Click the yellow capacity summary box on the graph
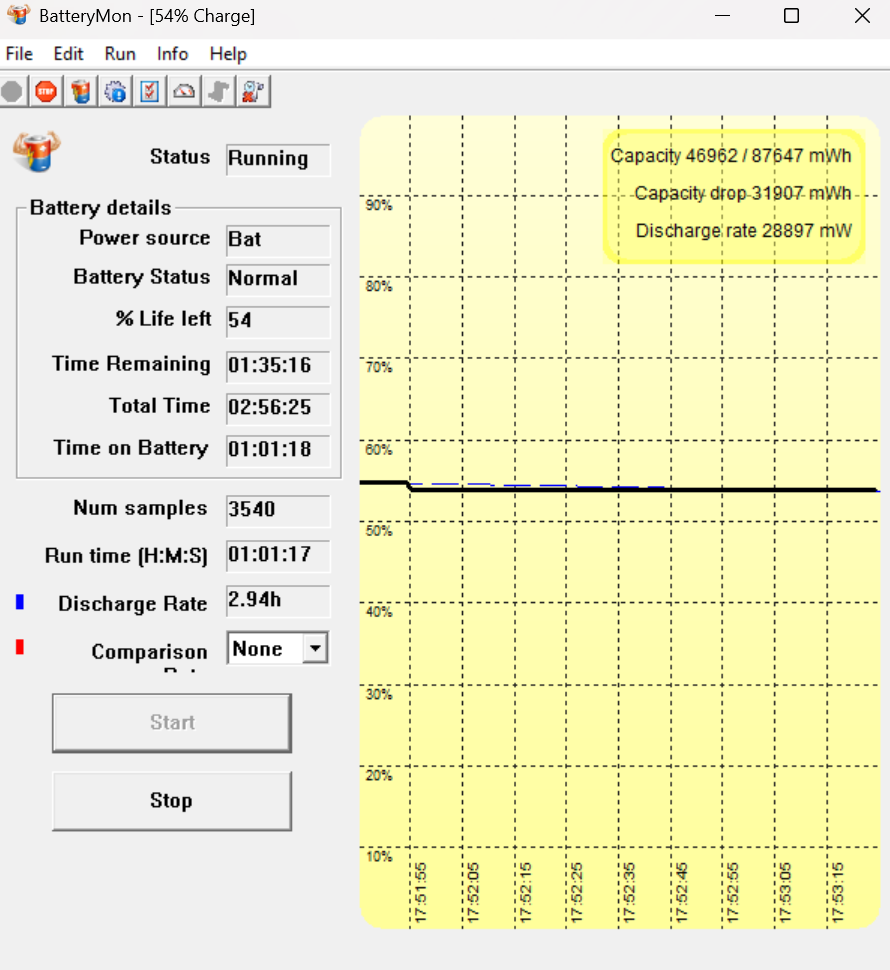This screenshot has width=890, height=970. click(x=735, y=193)
